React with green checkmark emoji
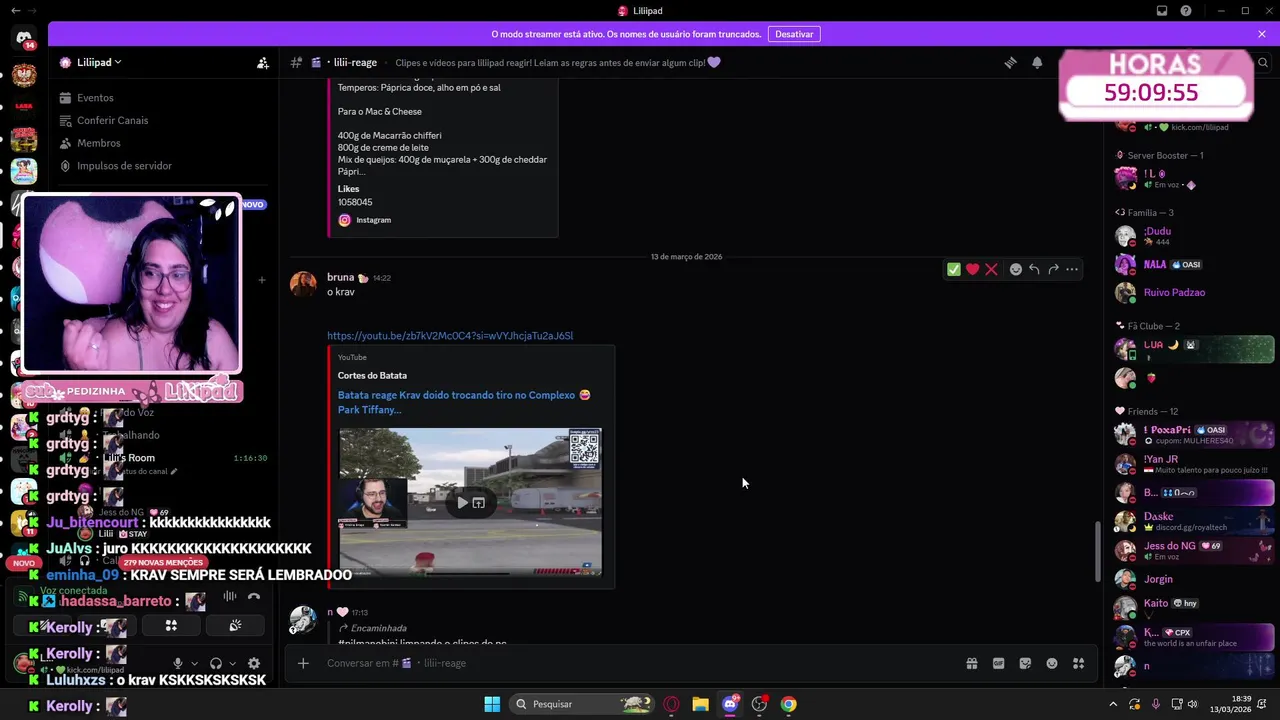 [x=953, y=269]
